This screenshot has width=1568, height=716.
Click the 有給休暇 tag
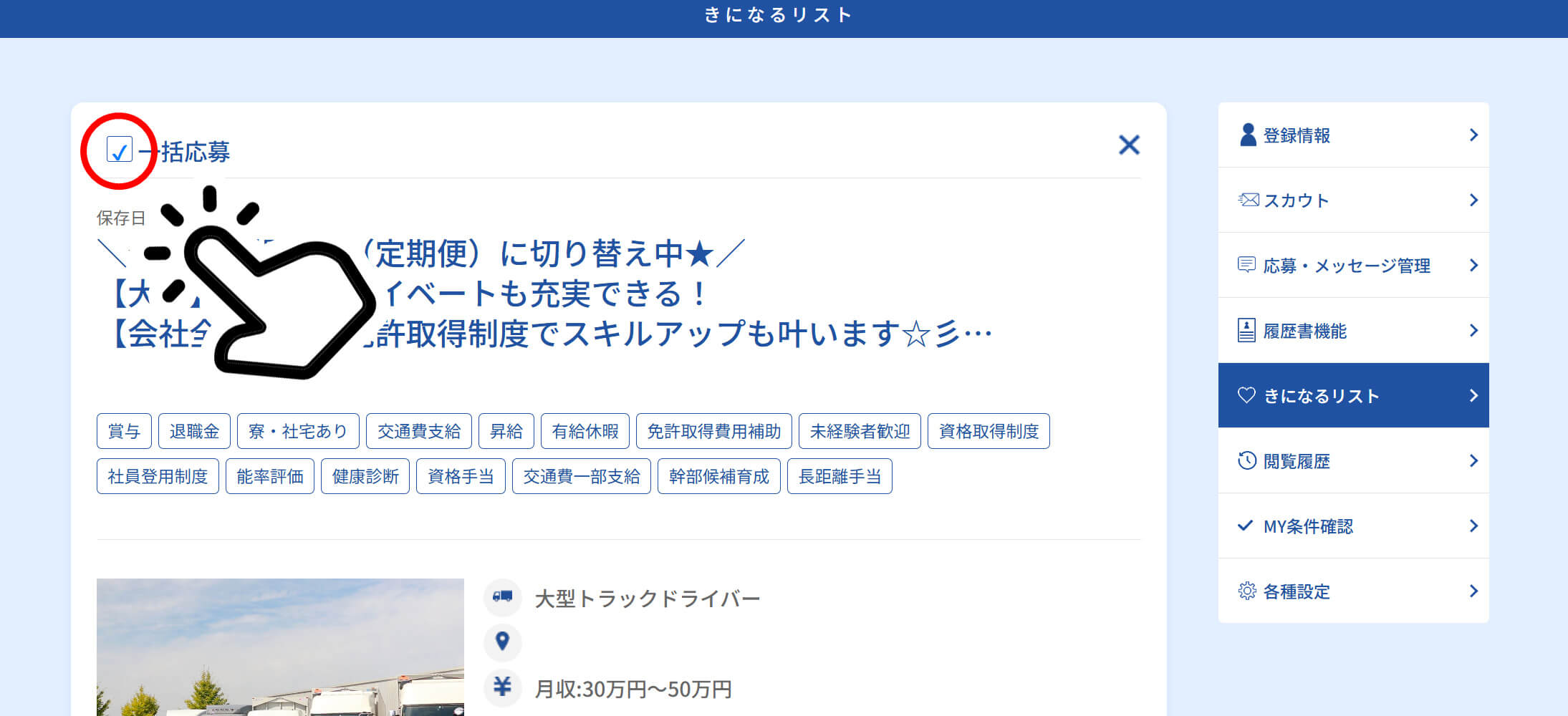coord(585,431)
